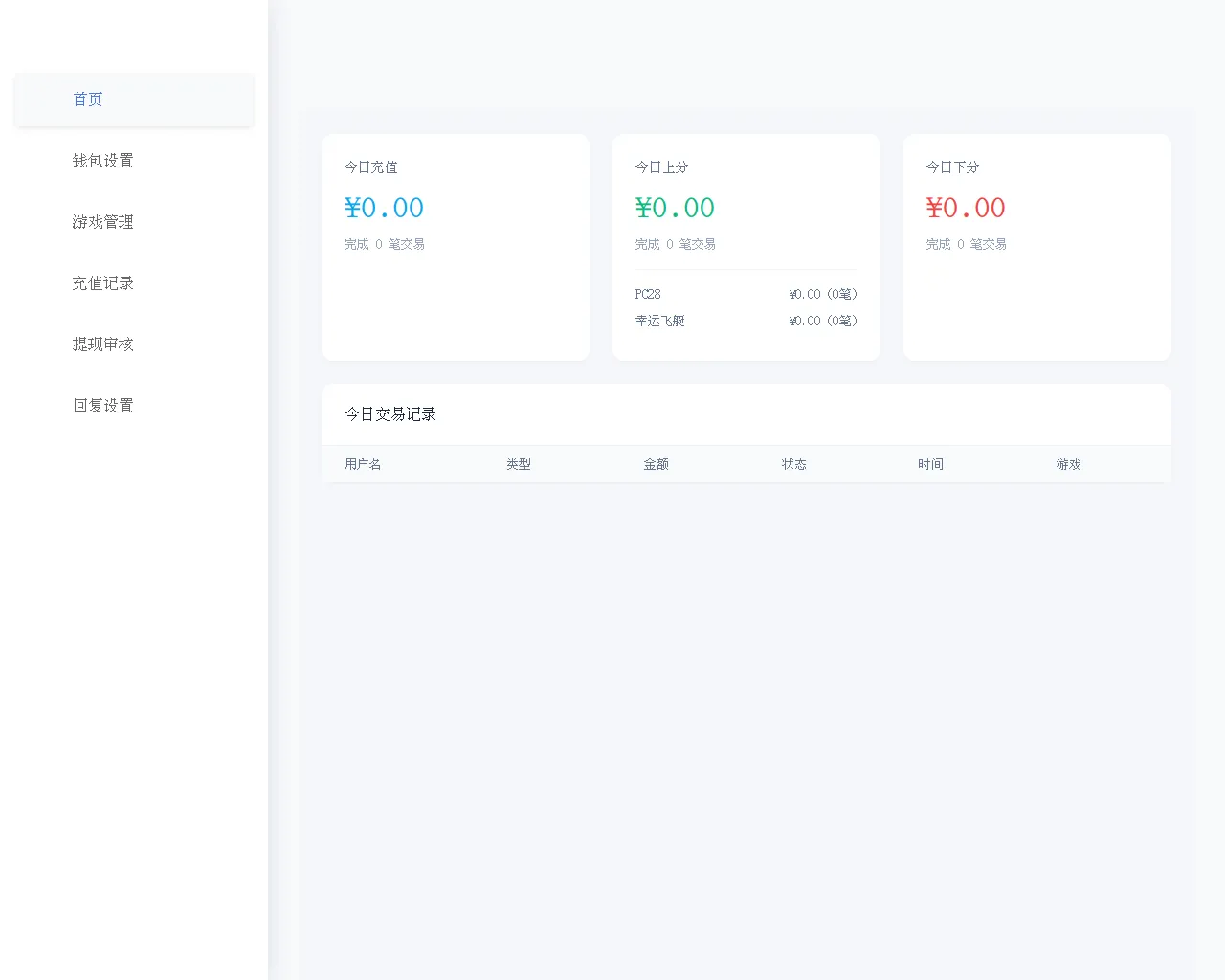Click the 今日交易记录 section title
The image size is (1225, 980).
click(x=390, y=414)
